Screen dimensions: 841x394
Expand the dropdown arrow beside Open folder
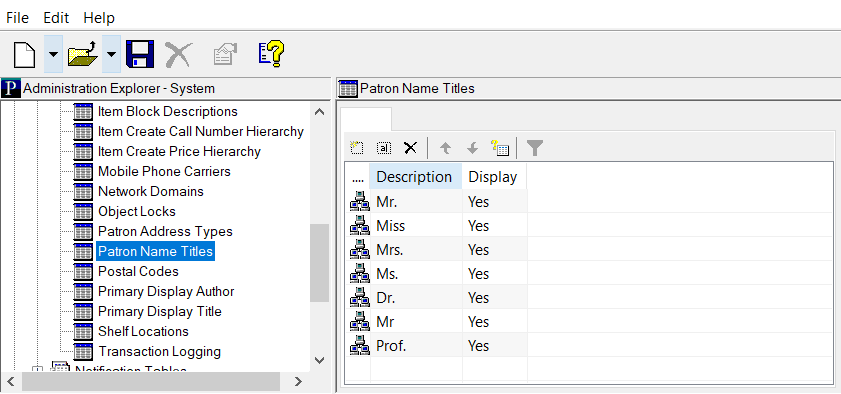[111, 54]
